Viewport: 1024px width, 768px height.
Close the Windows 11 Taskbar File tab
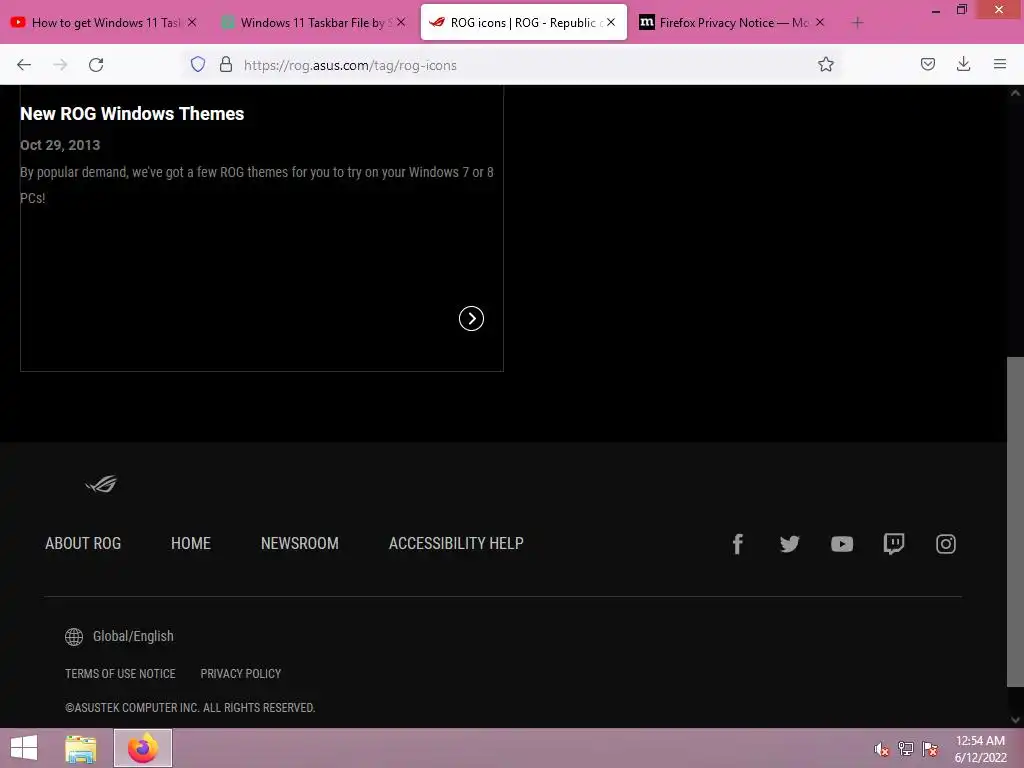click(x=401, y=22)
